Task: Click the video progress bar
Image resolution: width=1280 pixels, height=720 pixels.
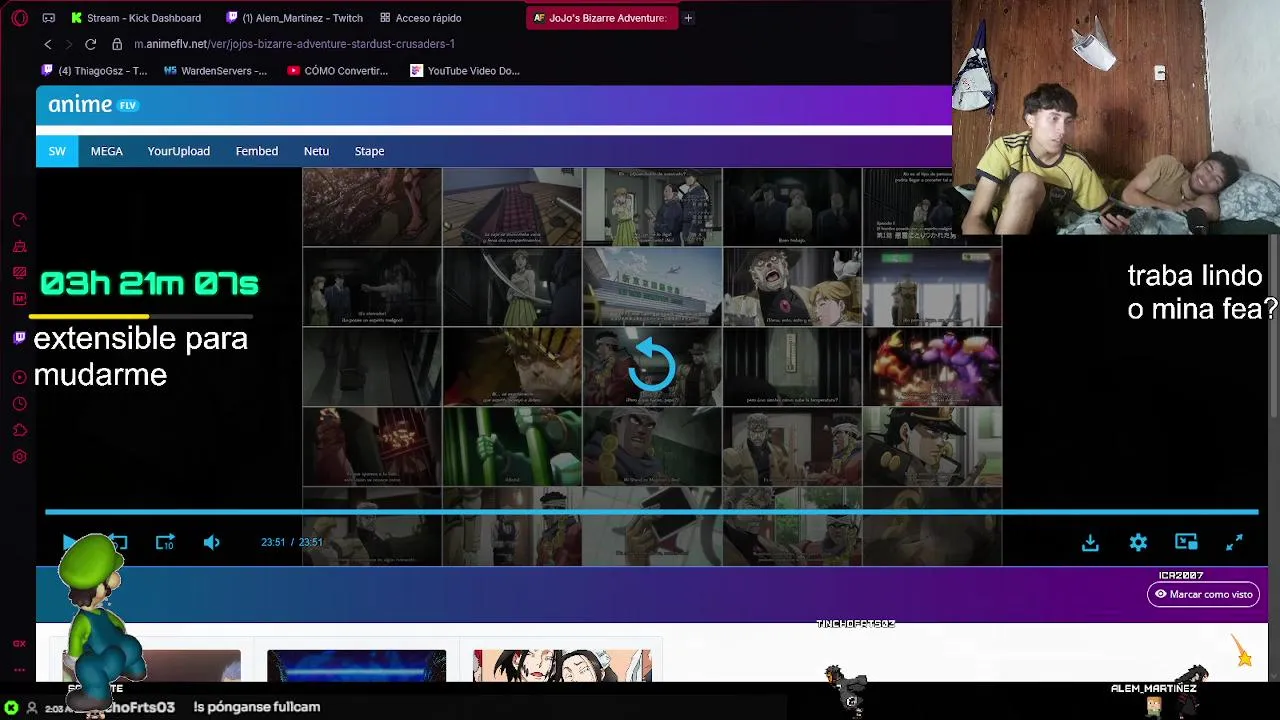Action: click(651, 512)
